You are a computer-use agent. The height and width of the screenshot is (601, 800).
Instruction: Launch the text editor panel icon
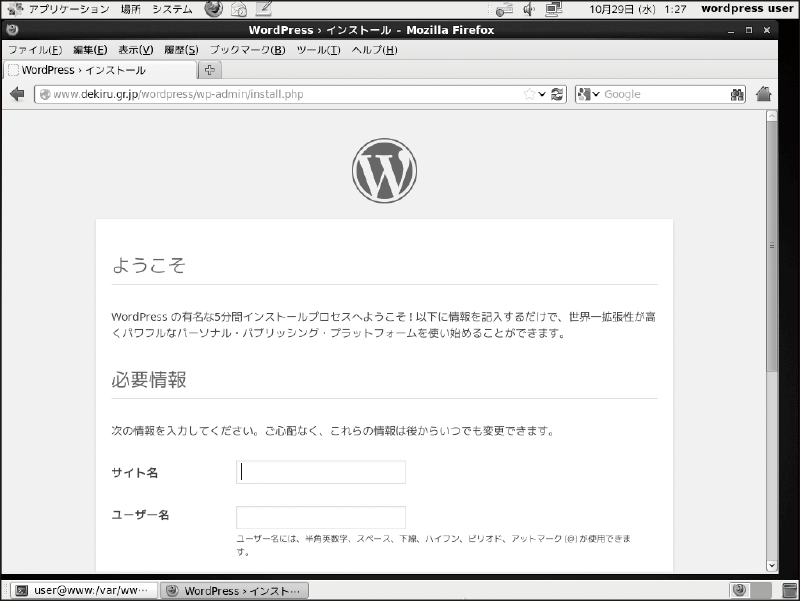264,9
